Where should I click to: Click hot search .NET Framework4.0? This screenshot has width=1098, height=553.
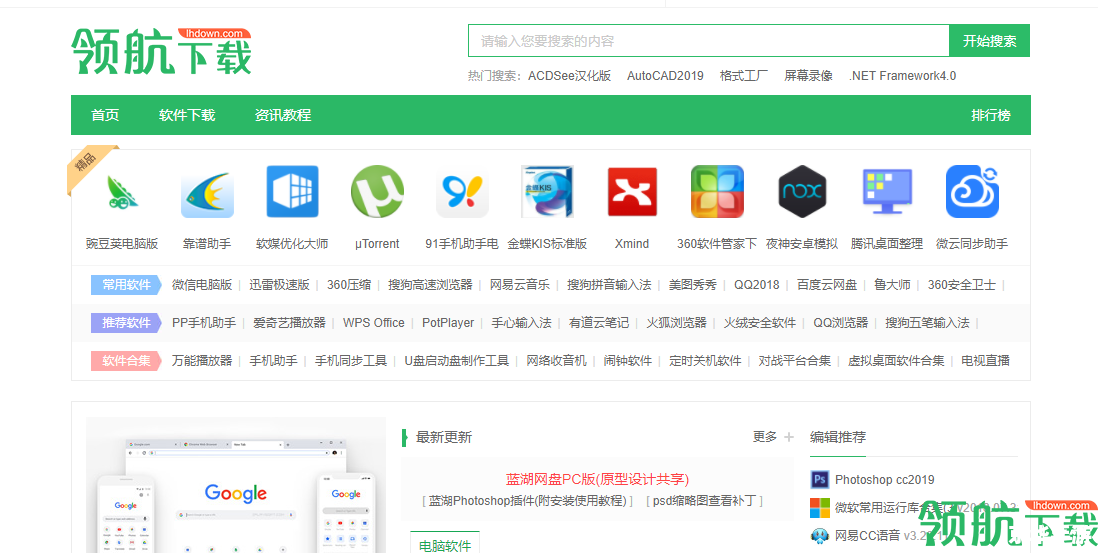click(x=903, y=76)
